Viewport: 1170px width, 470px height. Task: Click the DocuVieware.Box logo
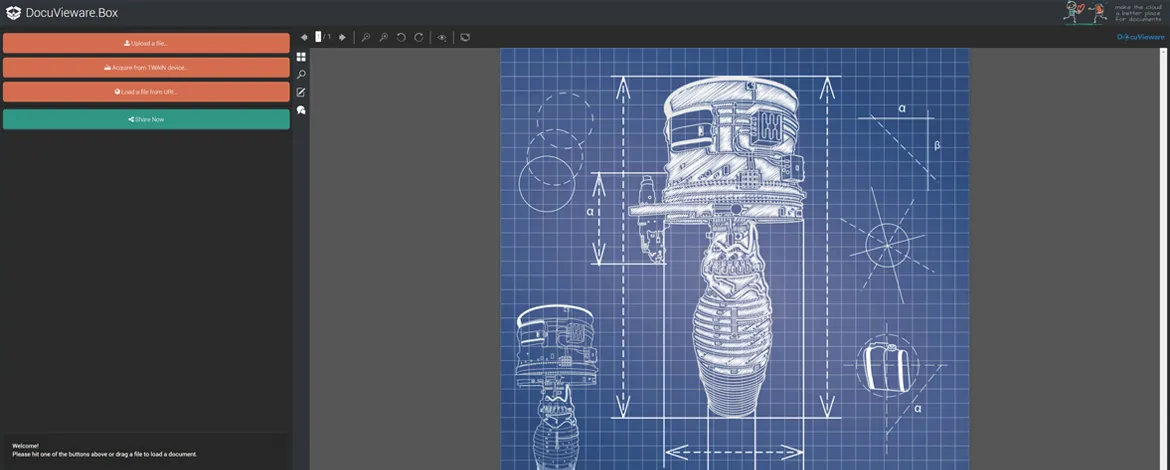pos(62,12)
